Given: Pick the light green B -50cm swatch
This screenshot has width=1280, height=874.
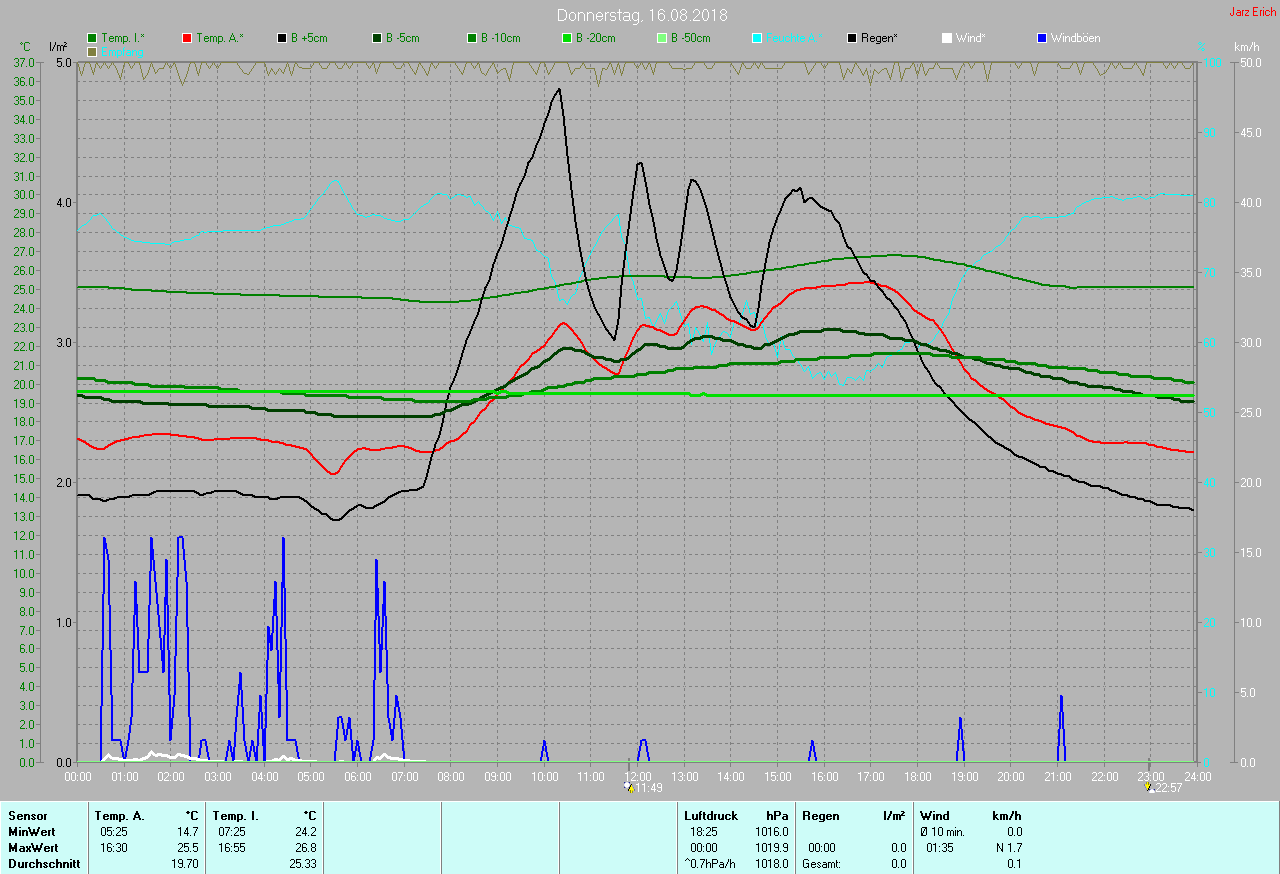Looking at the screenshot, I should [662, 38].
